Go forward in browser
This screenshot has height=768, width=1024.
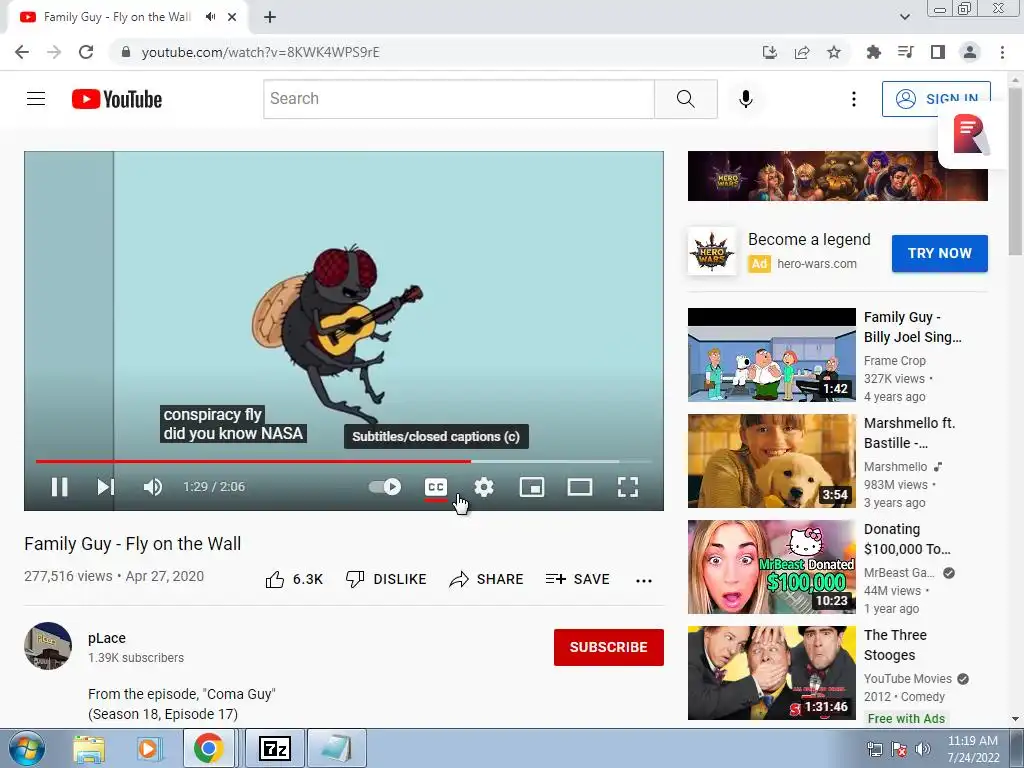pyautogui.click(x=54, y=52)
